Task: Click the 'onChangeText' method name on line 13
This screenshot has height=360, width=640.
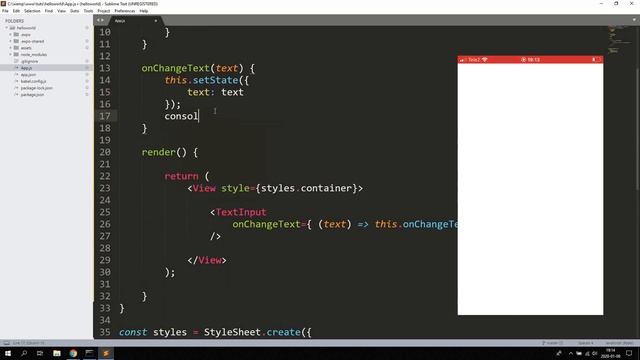Action: (x=176, y=68)
